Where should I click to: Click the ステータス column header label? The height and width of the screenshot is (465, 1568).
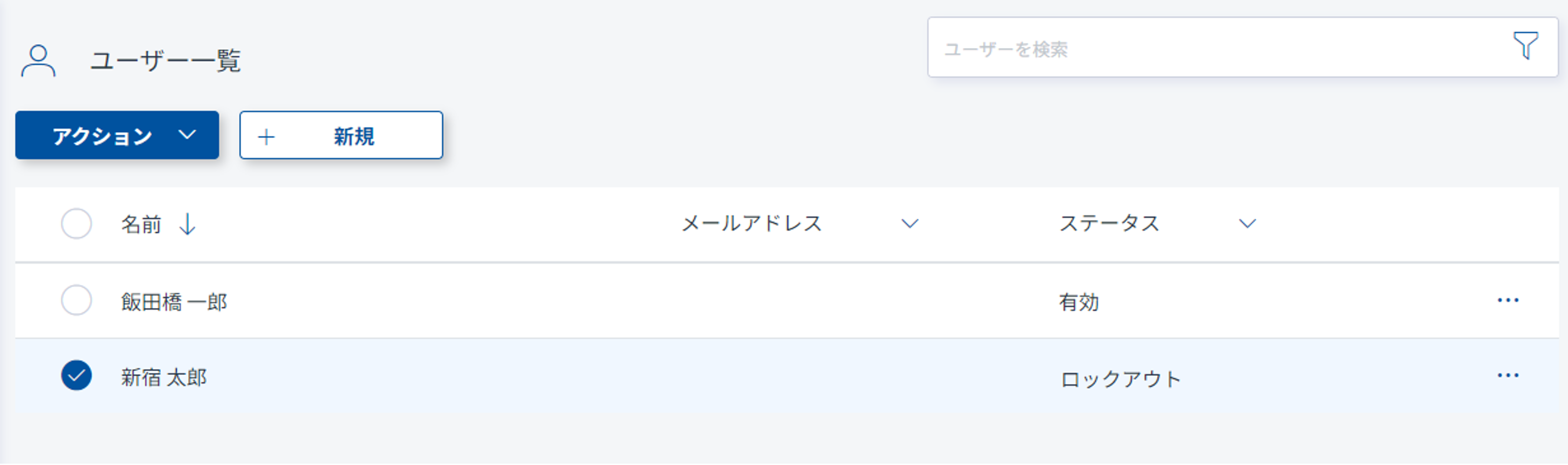pos(1109,224)
